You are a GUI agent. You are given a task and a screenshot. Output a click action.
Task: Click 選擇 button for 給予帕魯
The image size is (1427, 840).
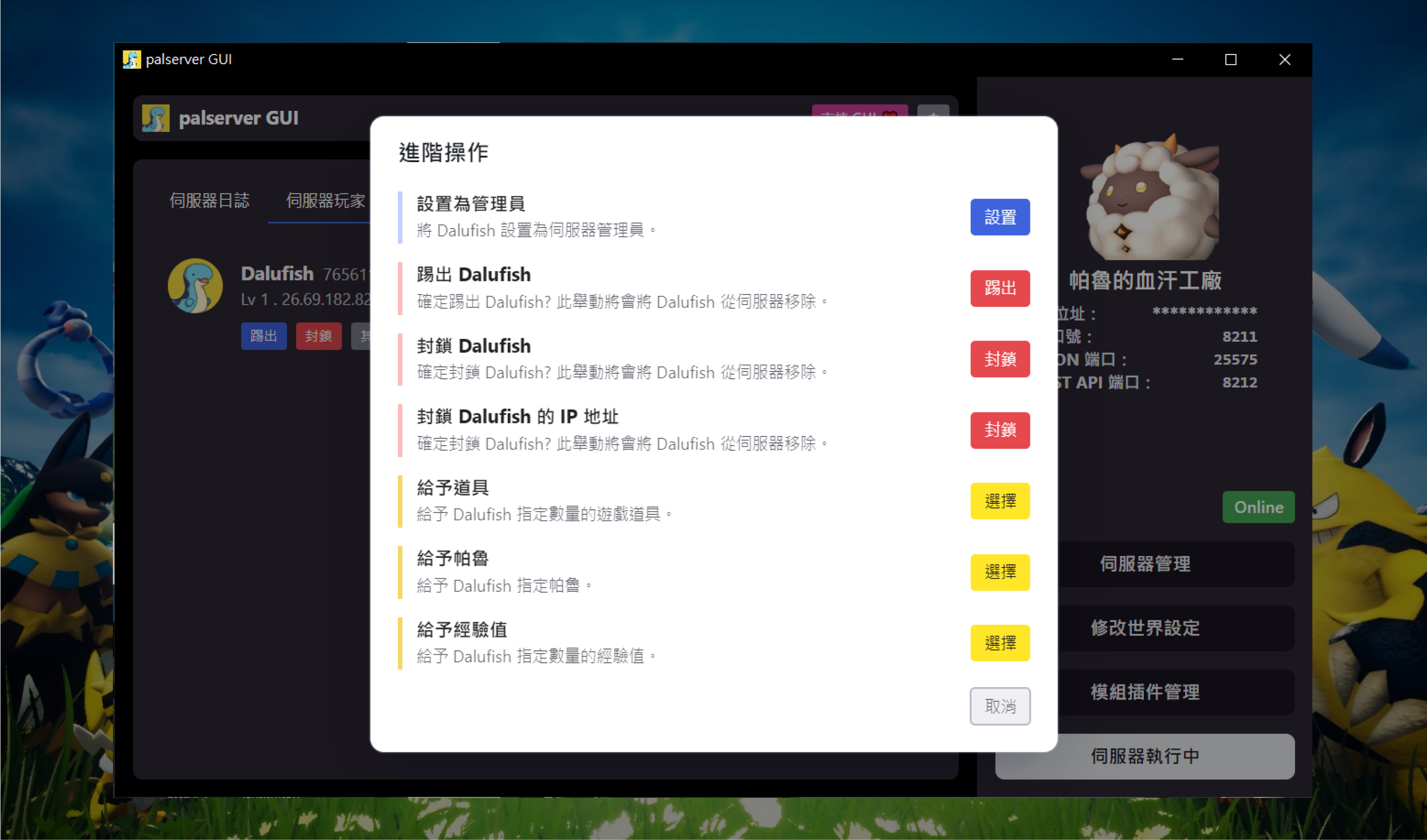click(x=1000, y=572)
